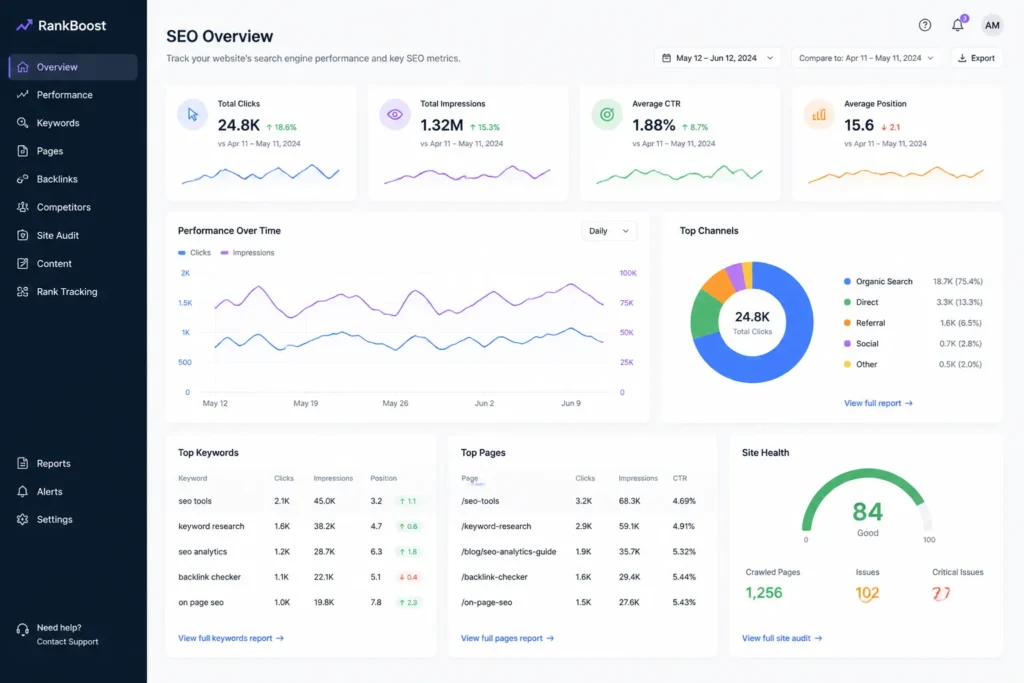Open notifications bell in the header

(x=957, y=25)
